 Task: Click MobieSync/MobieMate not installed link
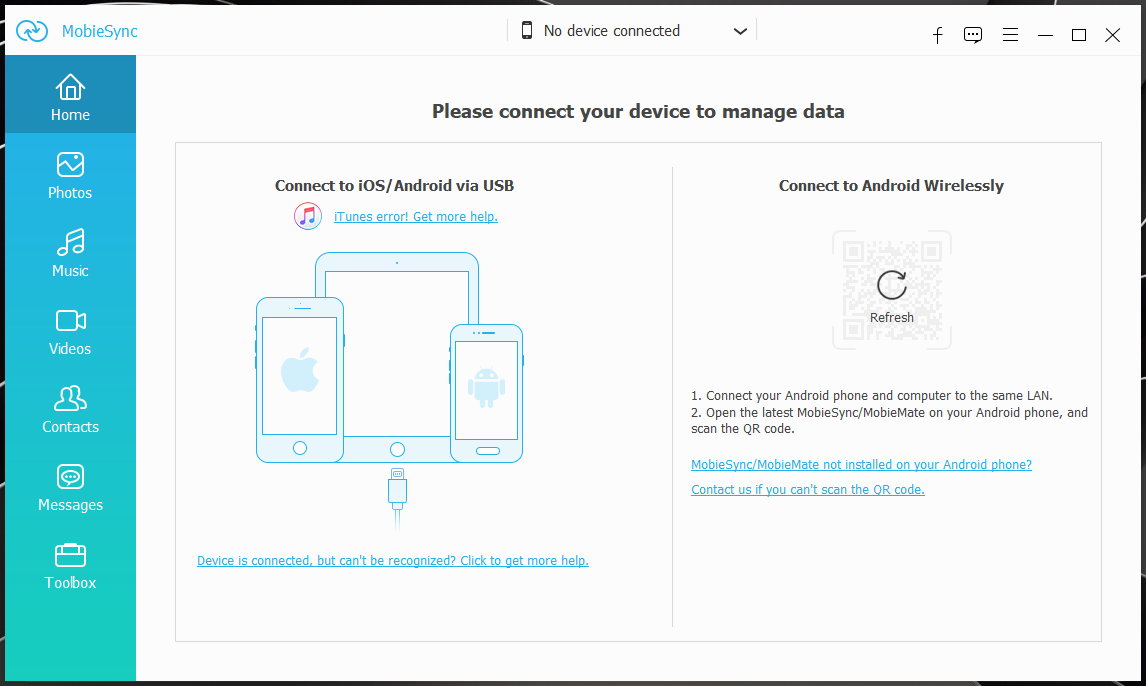point(861,465)
